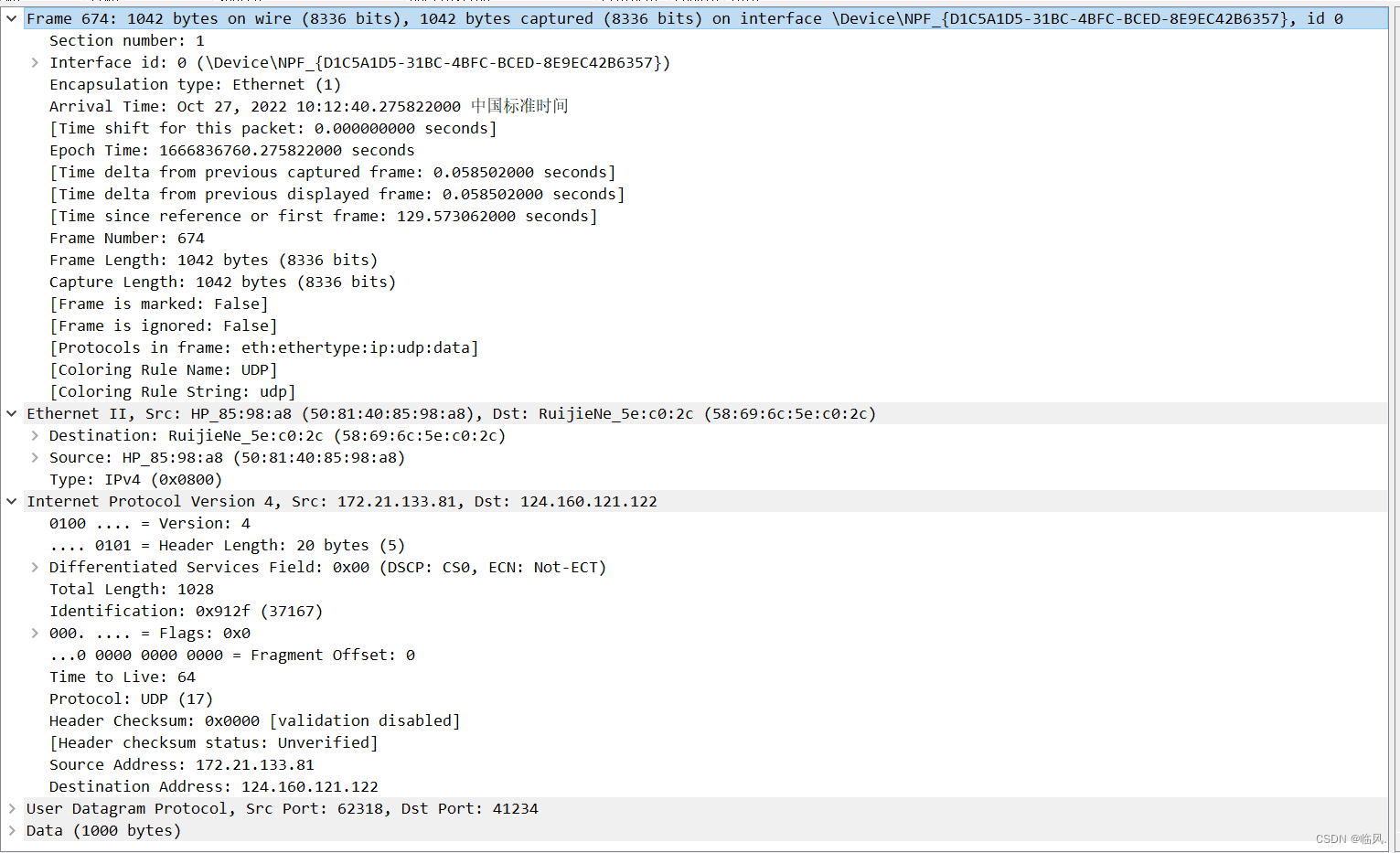
Task: Click the Header checksum status: Unverified row
Action: (x=214, y=742)
